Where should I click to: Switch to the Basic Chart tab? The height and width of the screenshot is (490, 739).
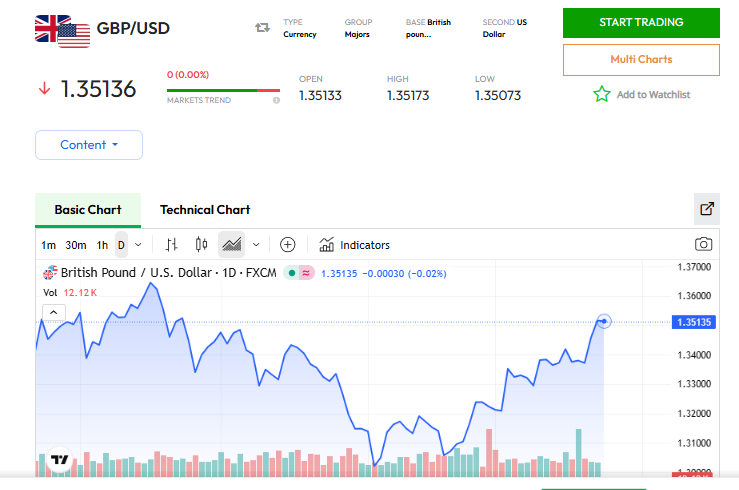click(x=88, y=210)
